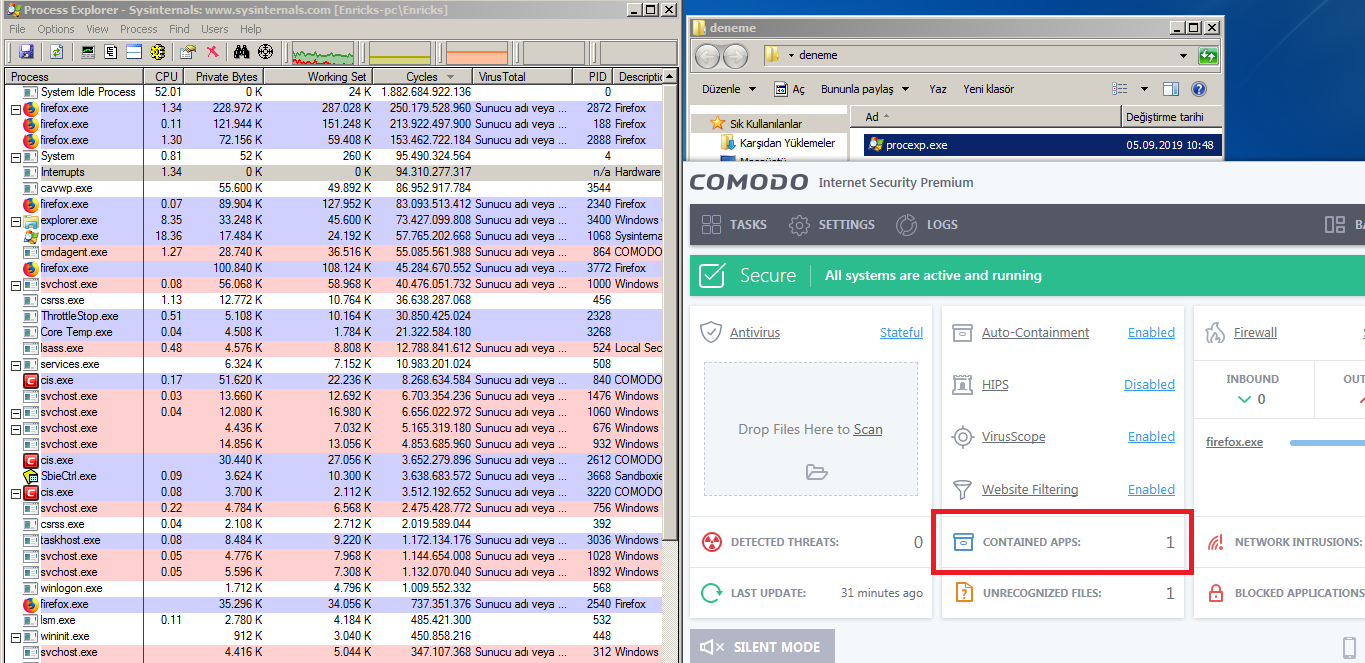Image resolution: width=1365 pixels, height=663 pixels.
Task: Open the Options menu in Process Explorer
Action: pyautogui.click(x=56, y=29)
